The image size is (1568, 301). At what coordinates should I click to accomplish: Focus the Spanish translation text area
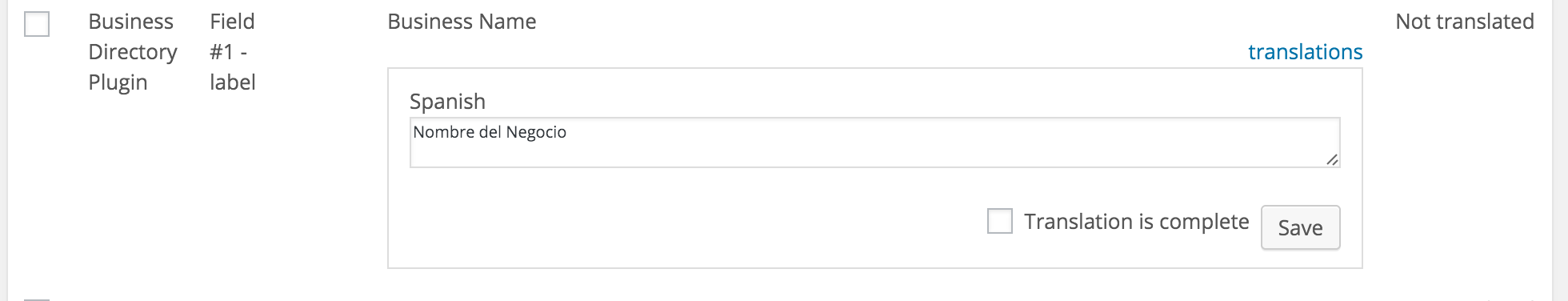[x=874, y=142]
